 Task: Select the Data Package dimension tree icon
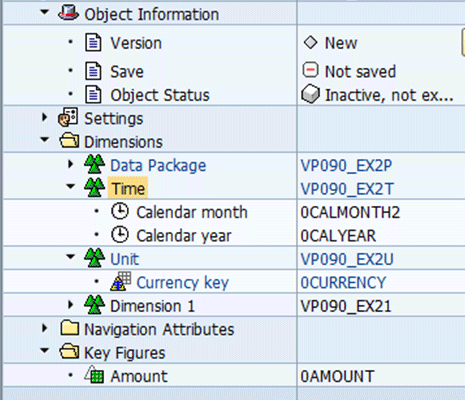(95, 164)
